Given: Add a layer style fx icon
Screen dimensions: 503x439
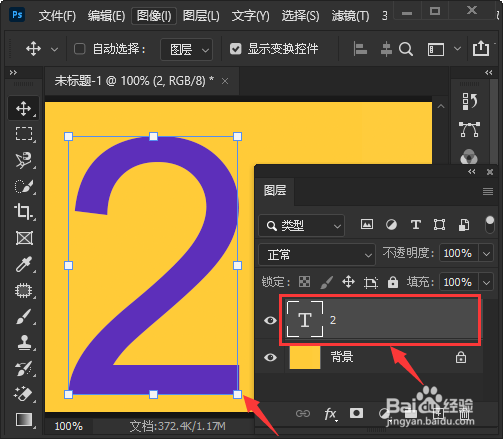Looking at the screenshot, I should (x=330, y=414).
